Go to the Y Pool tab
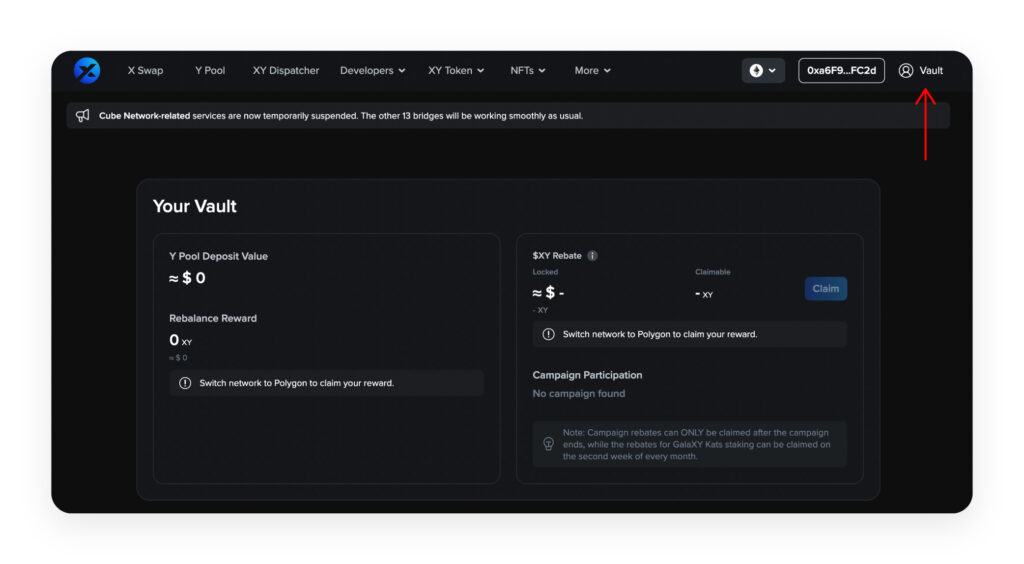The height and width of the screenshot is (564, 1024). 210,70
